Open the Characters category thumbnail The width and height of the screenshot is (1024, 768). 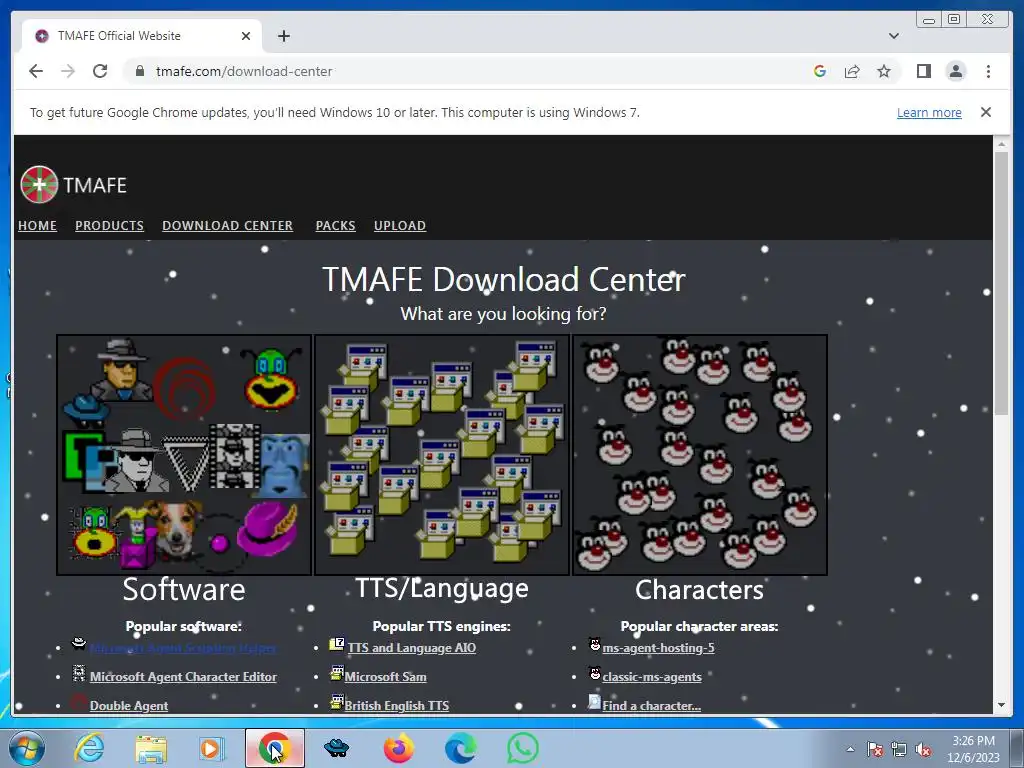coord(699,455)
